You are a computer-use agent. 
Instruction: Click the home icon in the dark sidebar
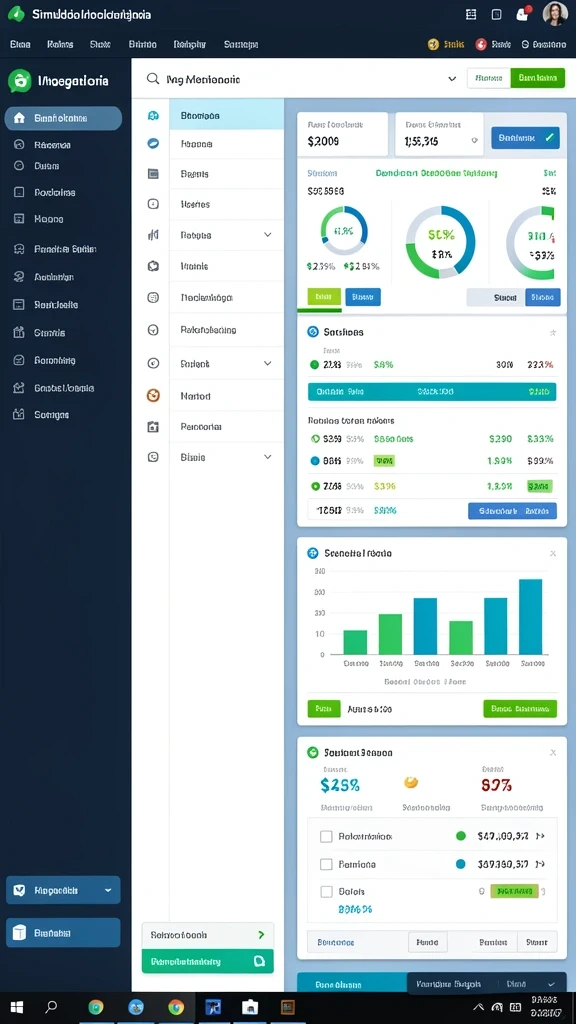pos(19,118)
